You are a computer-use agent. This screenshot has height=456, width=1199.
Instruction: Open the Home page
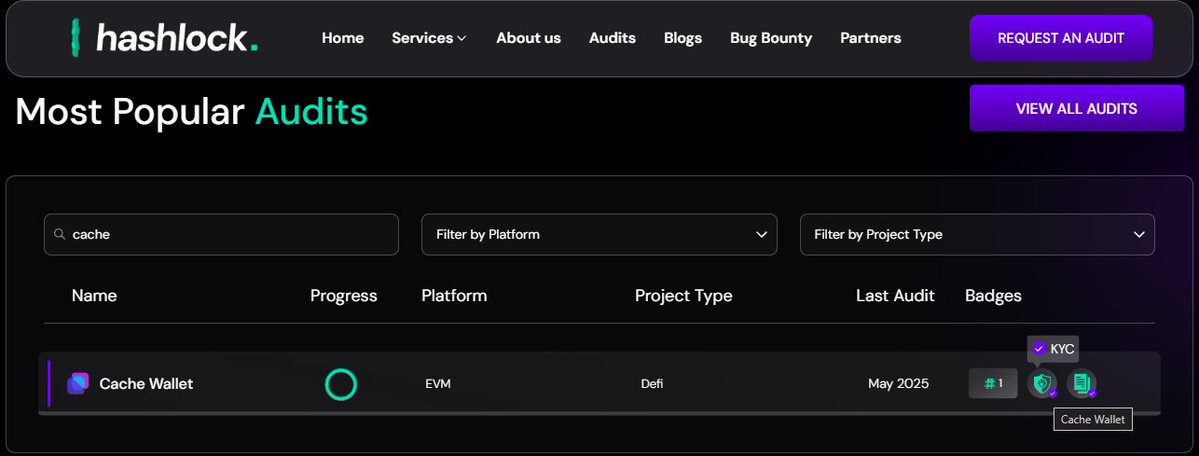(343, 37)
